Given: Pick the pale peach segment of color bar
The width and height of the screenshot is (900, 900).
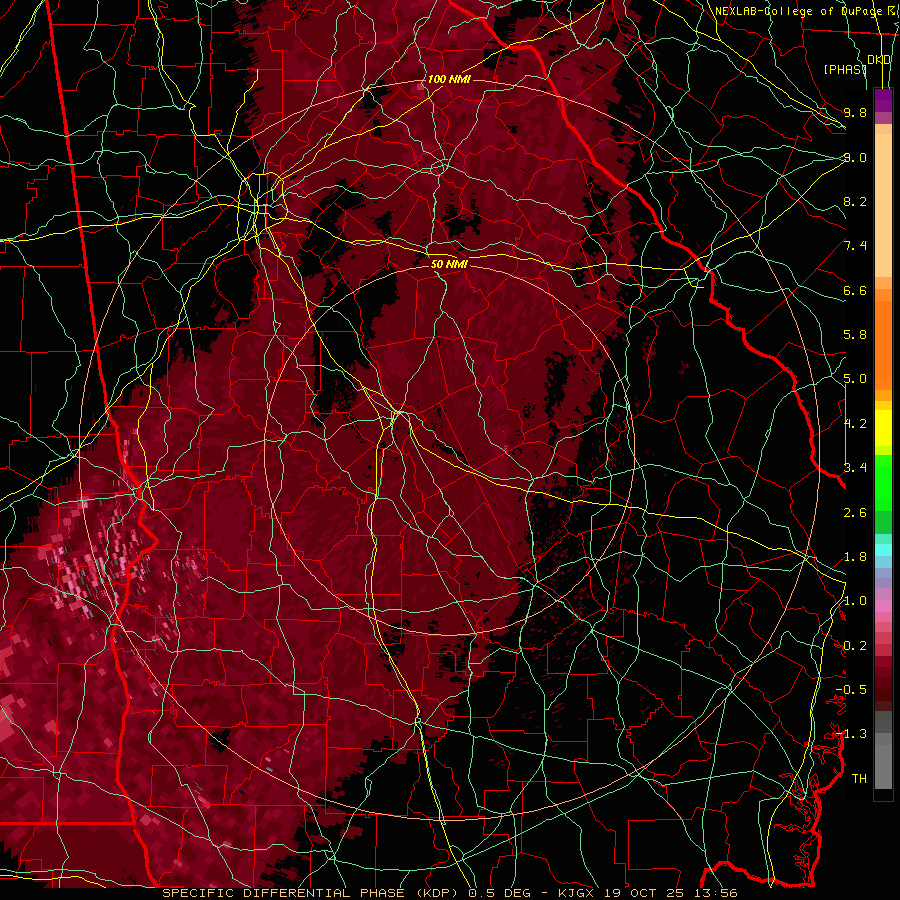Looking at the screenshot, I should coord(883,205).
